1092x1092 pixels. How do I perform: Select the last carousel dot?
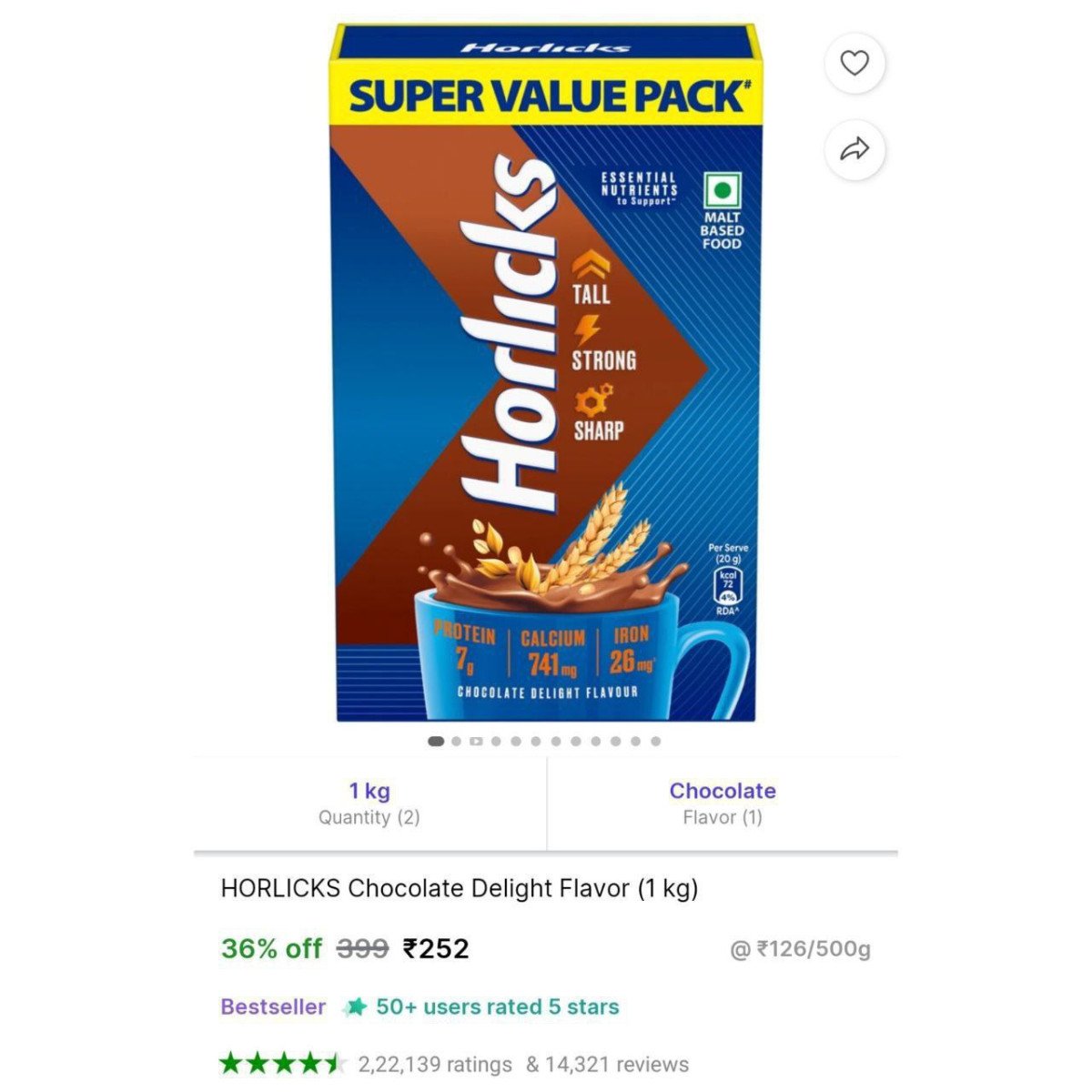click(x=655, y=742)
